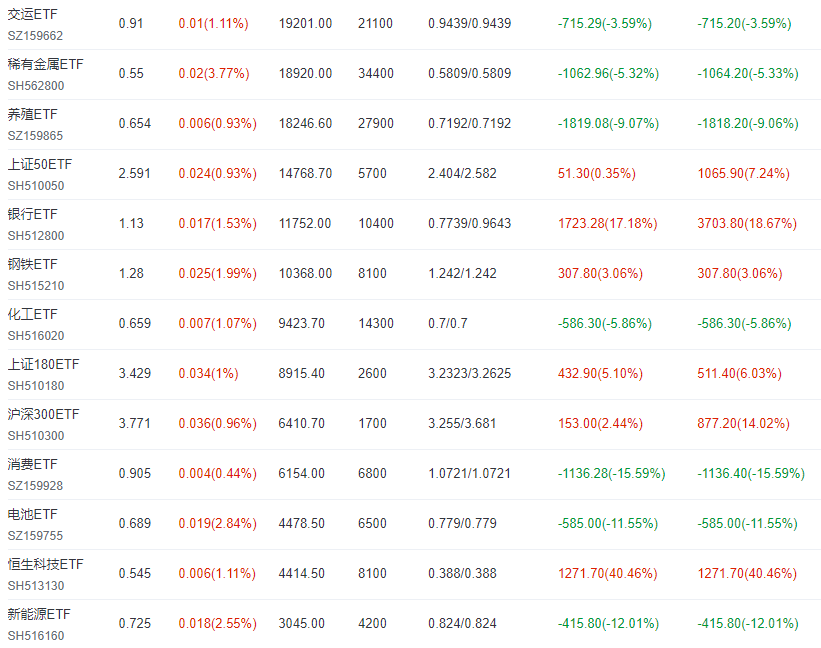Image resolution: width=821 pixels, height=648 pixels.
Task: Select profit value 1723.28(17.18%)
Action: tap(607, 224)
